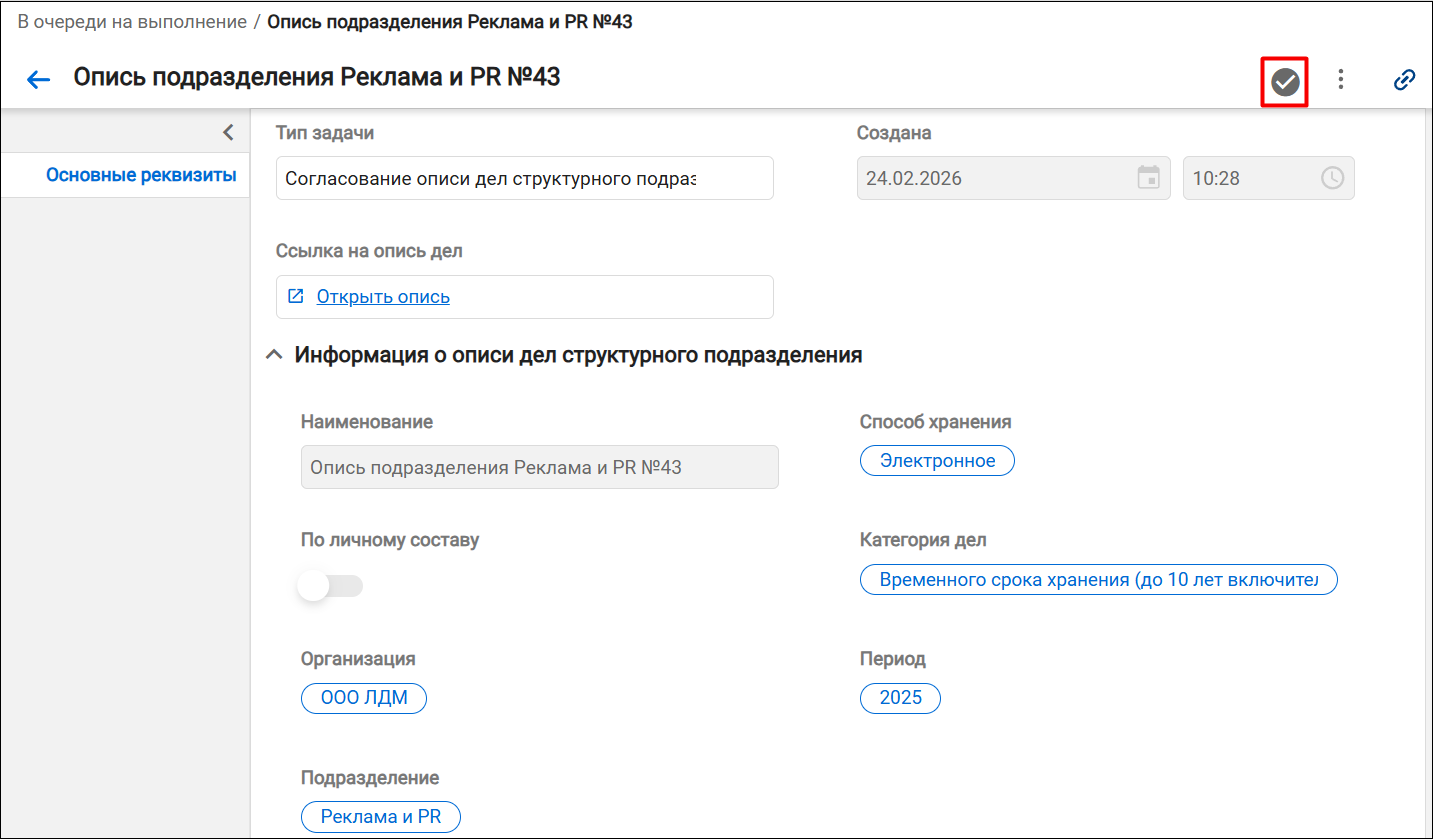
Task: Open the Тип задачи field
Action: click(525, 178)
